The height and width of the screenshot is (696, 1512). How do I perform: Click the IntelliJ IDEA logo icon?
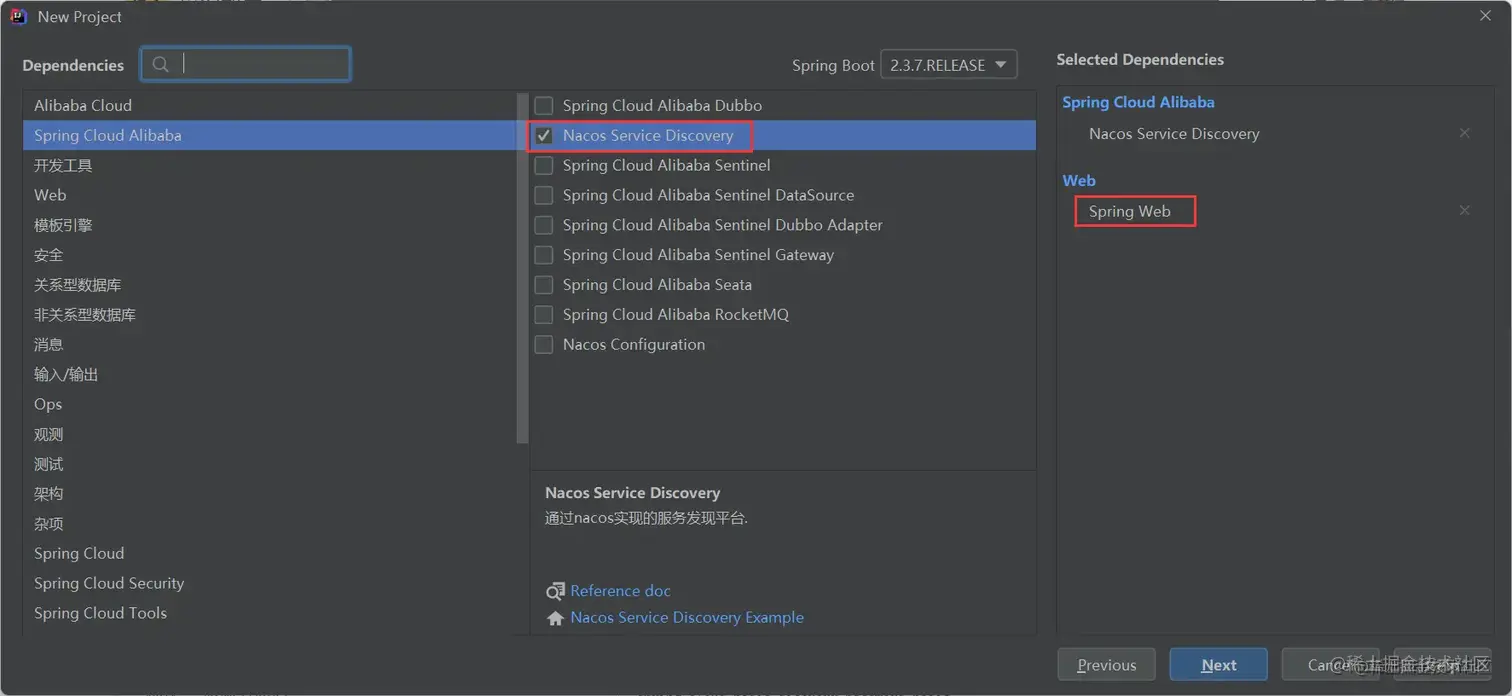pos(18,16)
